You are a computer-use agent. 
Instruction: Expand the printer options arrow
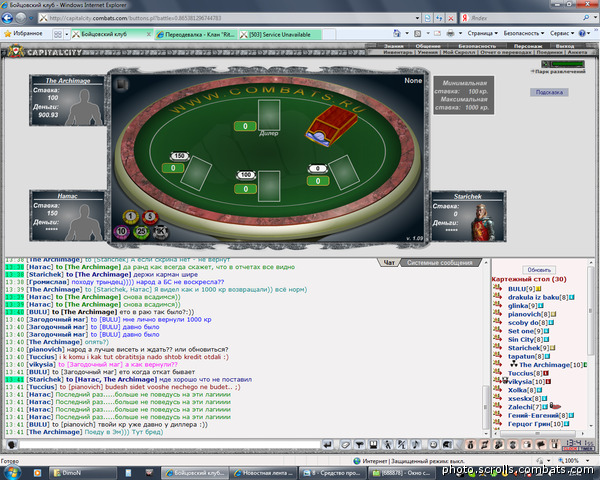[x=460, y=33]
